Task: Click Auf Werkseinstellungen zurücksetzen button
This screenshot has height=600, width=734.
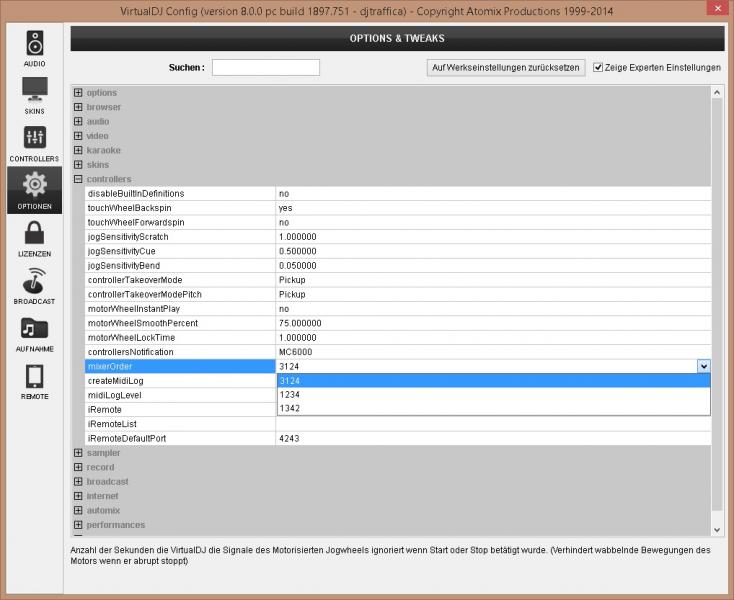Action: click(506, 67)
